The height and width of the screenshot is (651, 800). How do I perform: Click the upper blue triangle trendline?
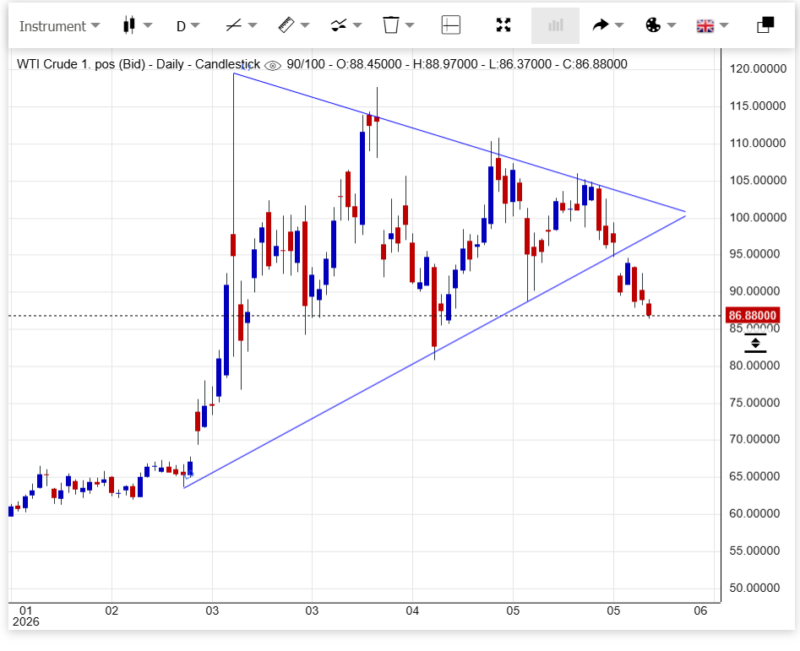click(x=459, y=143)
